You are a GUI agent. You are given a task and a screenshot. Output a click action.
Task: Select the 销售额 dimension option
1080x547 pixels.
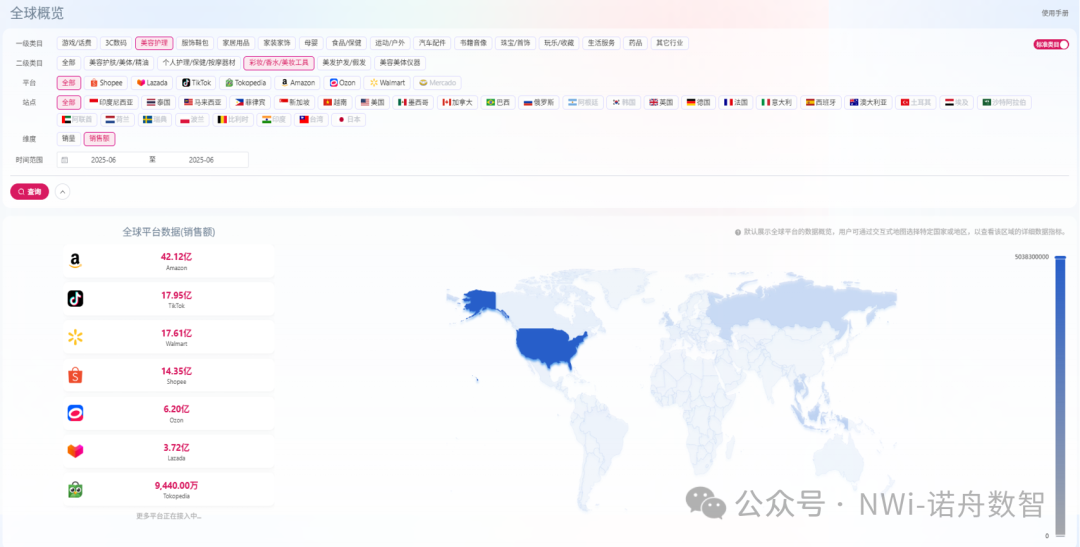[99, 139]
